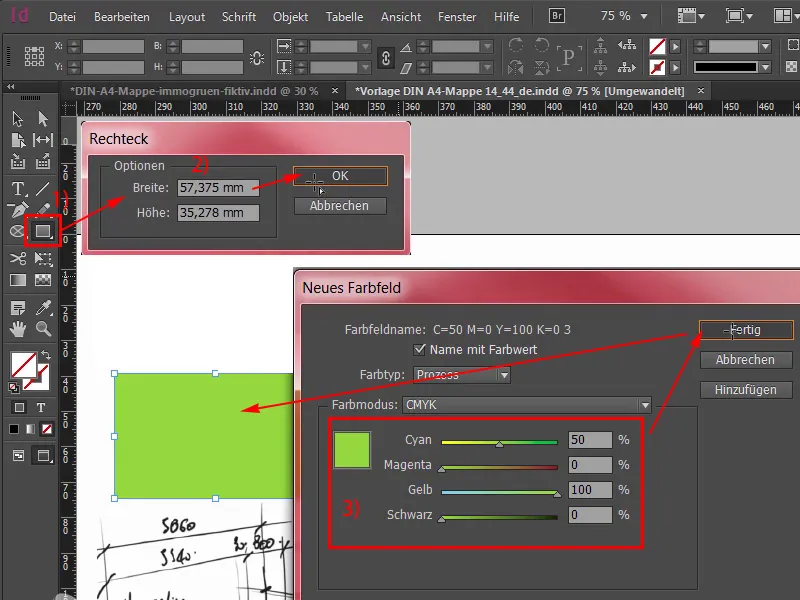This screenshot has width=800, height=600.
Task: Toggle the constrain proportions link icon
Action: click(x=386, y=58)
